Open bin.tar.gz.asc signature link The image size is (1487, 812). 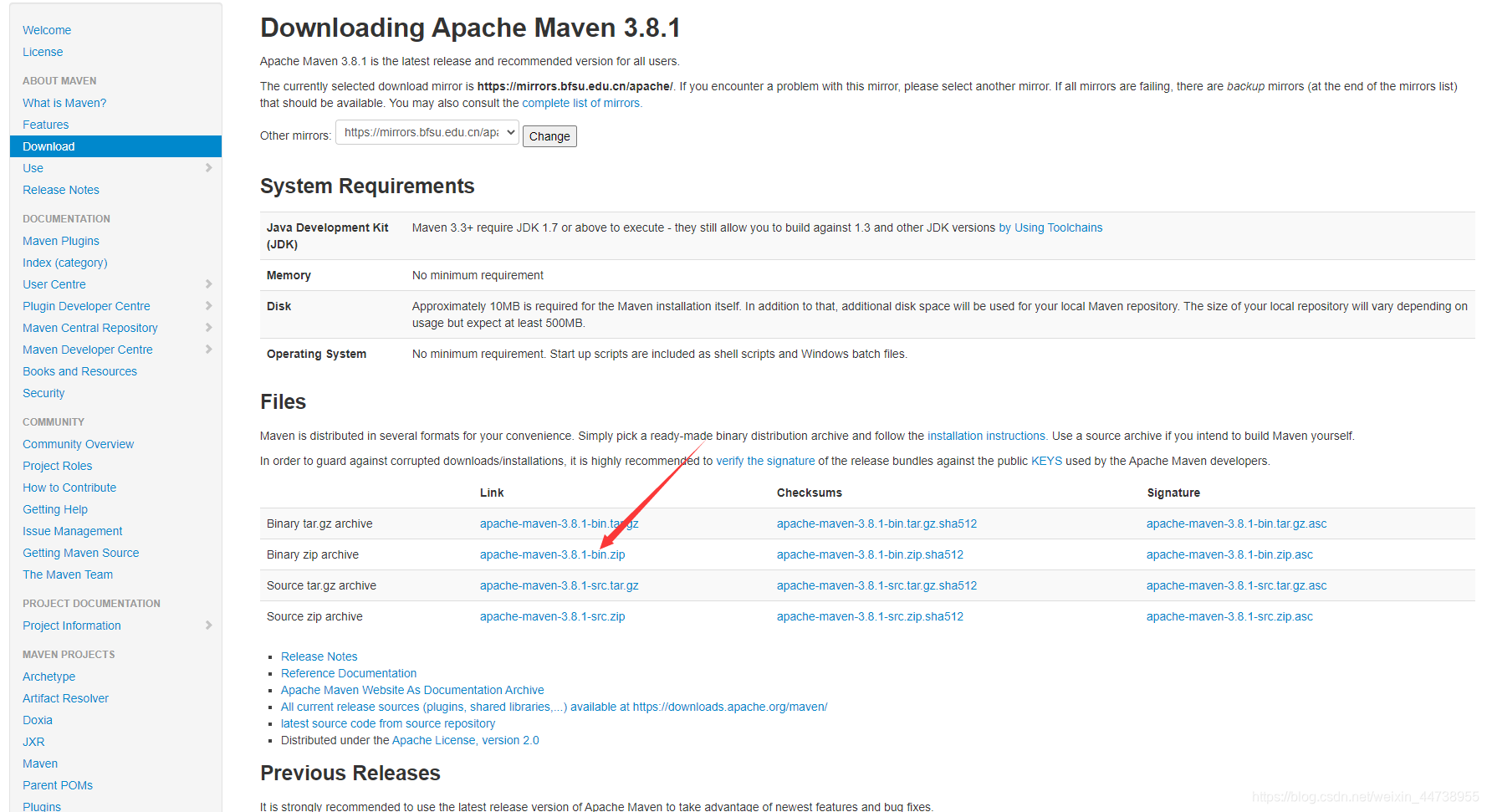(x=1237, y=523)
